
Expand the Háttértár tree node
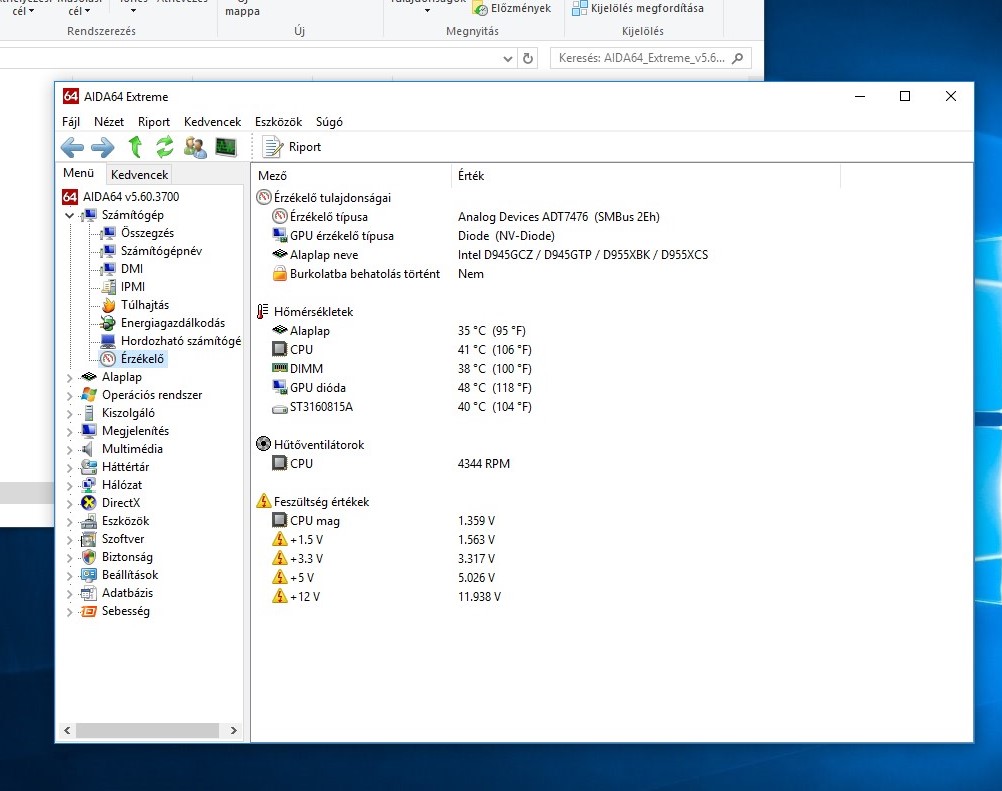coord(70,467)
